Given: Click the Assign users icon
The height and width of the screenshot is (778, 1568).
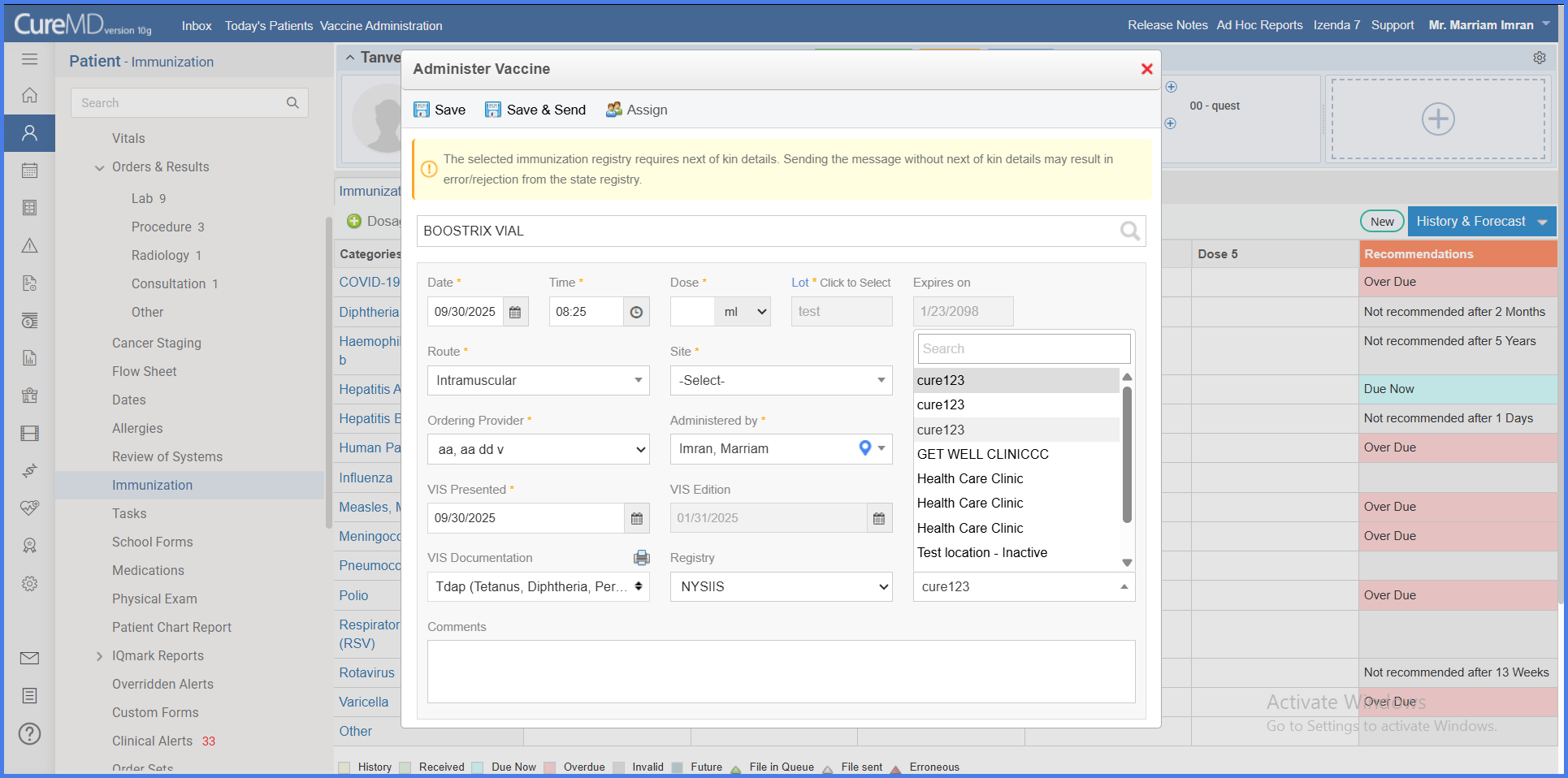Looking at the screenshot, I should 614,110.
